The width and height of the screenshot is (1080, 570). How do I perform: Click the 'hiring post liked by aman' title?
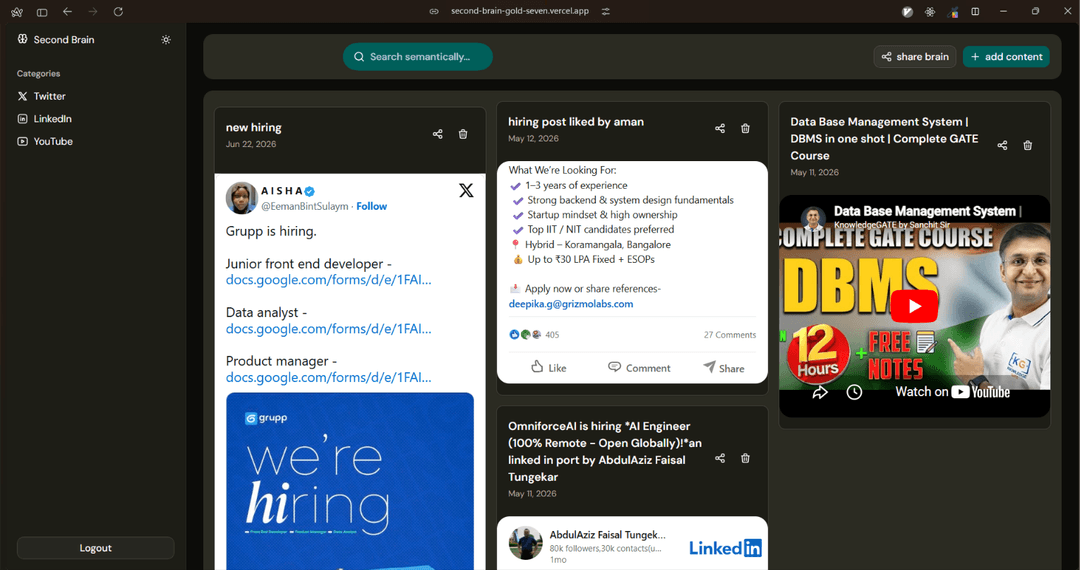pyautogui.click(x=576, y=122)
